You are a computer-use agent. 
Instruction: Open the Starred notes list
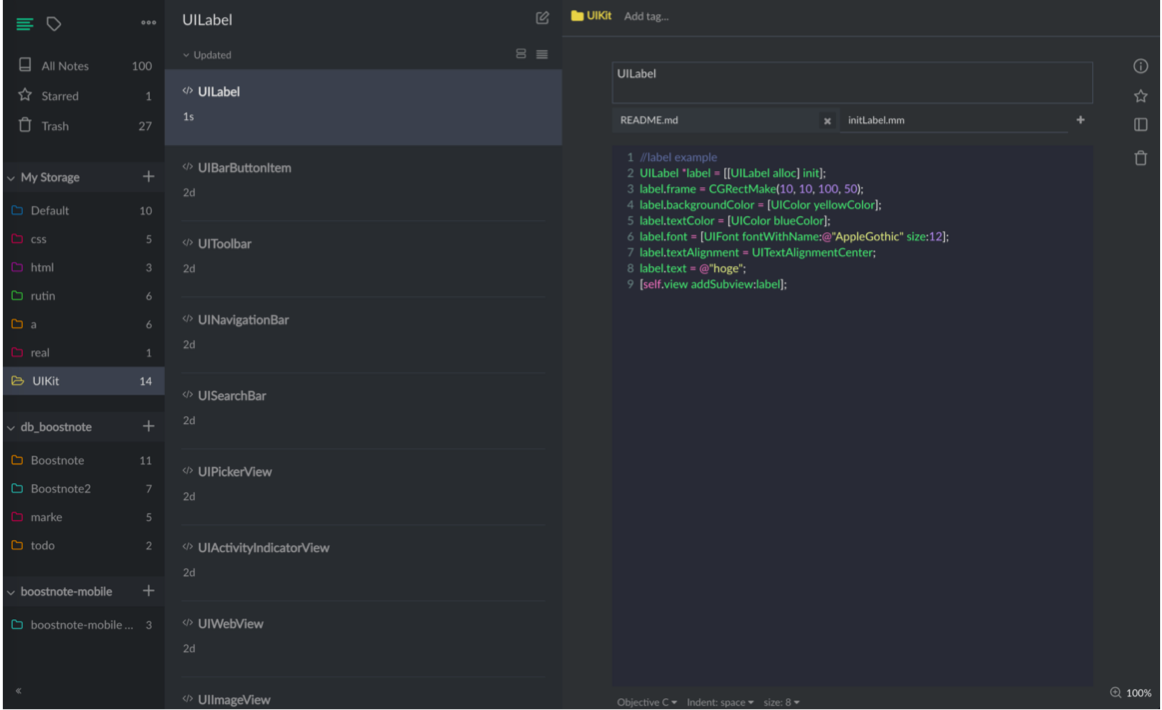click(x=59, y=96)
